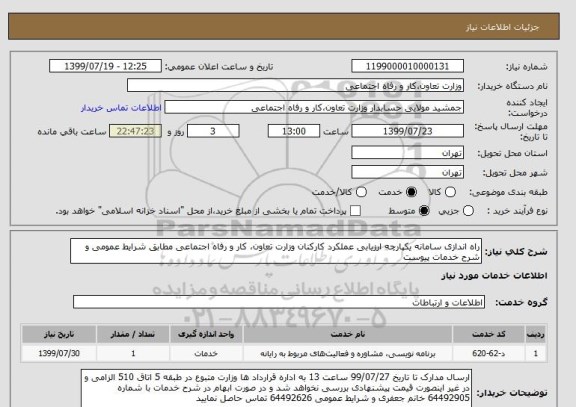This screenshot has width=576, height=407.
Task: Click column header نام خدمت
Action: click(x=348, y=334)
